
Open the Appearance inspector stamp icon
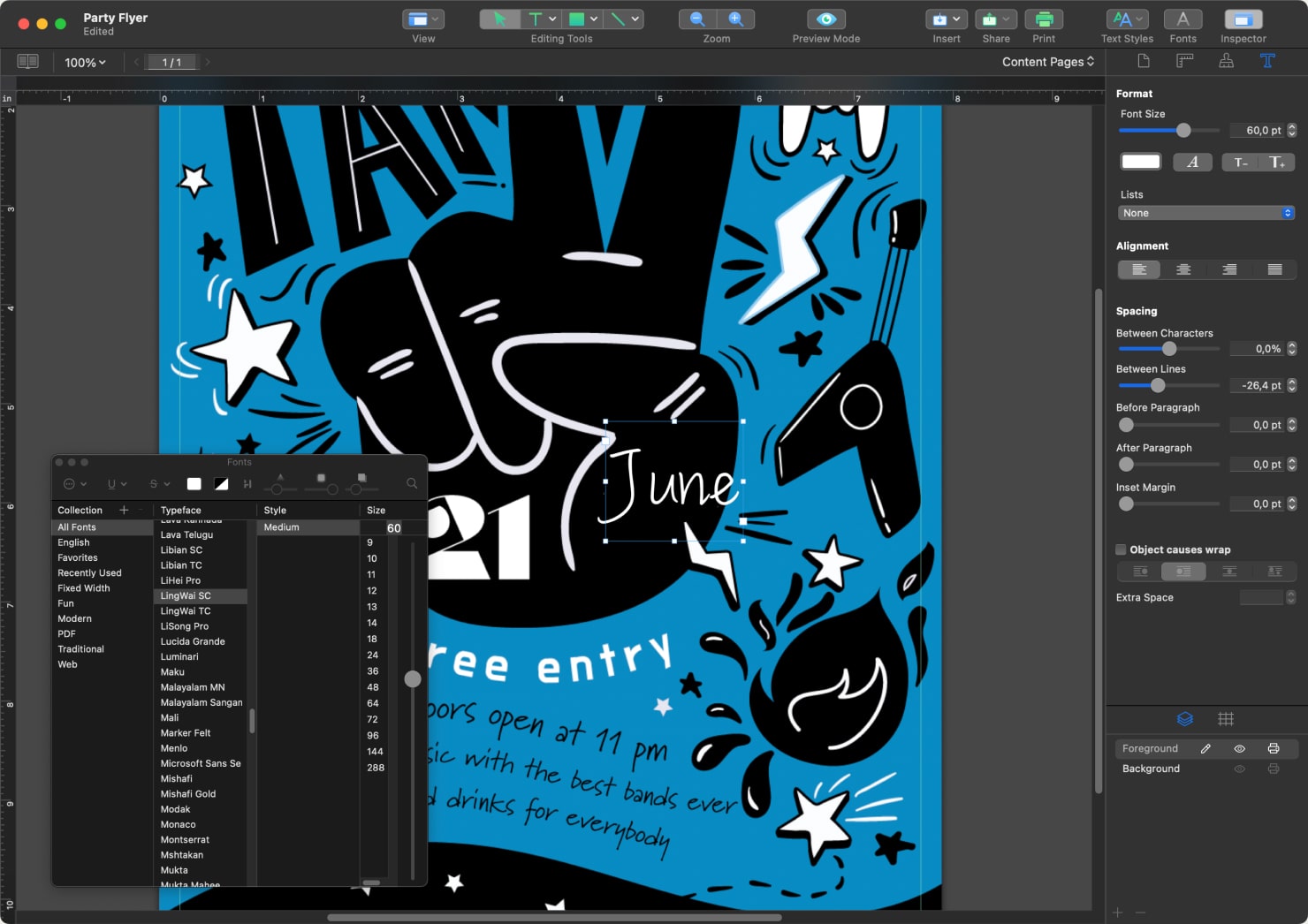point(1226,61)
